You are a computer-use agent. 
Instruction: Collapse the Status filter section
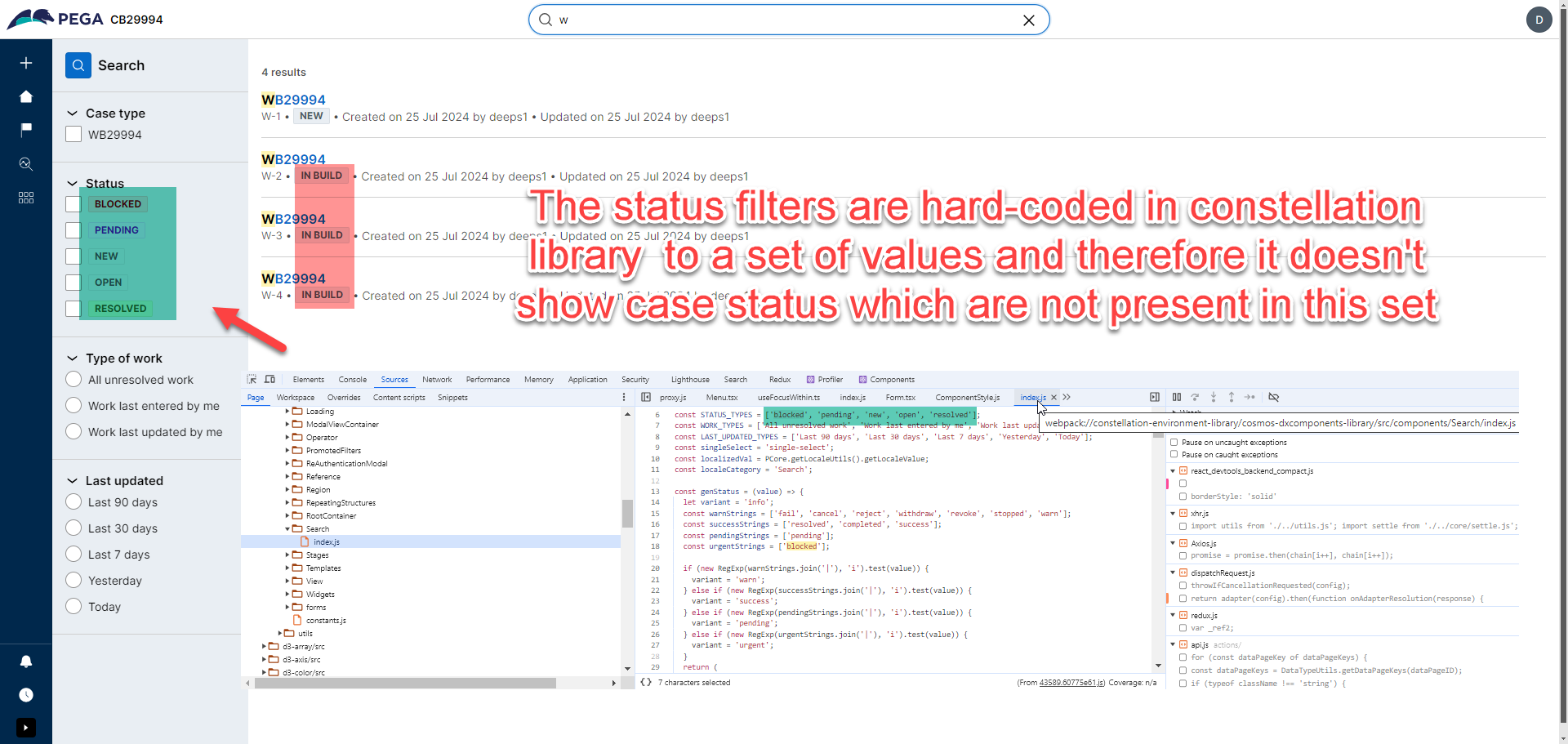pyautogui.click(x=73, y=184)
